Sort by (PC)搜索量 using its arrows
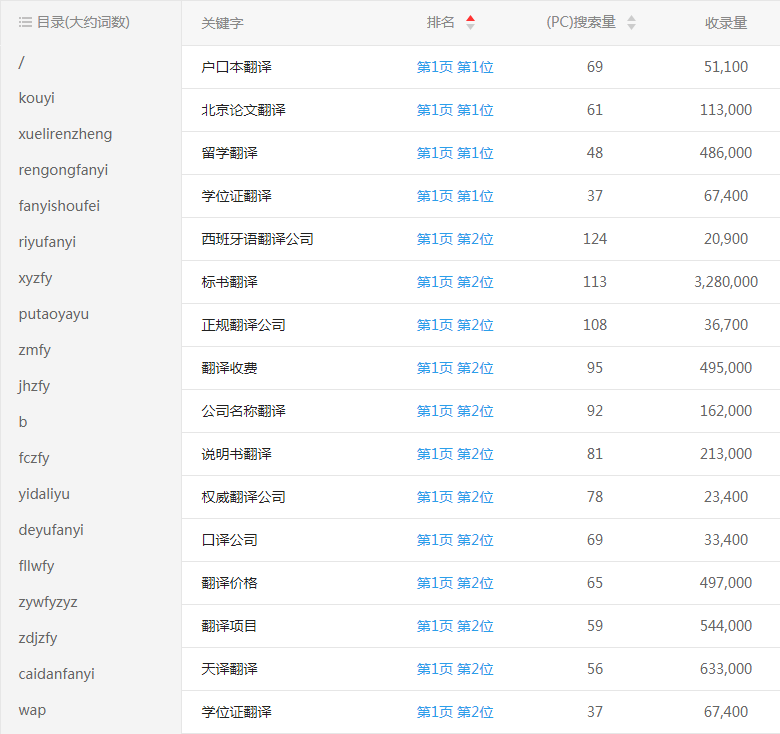This screenshot has height=734, width=780. 631,22
